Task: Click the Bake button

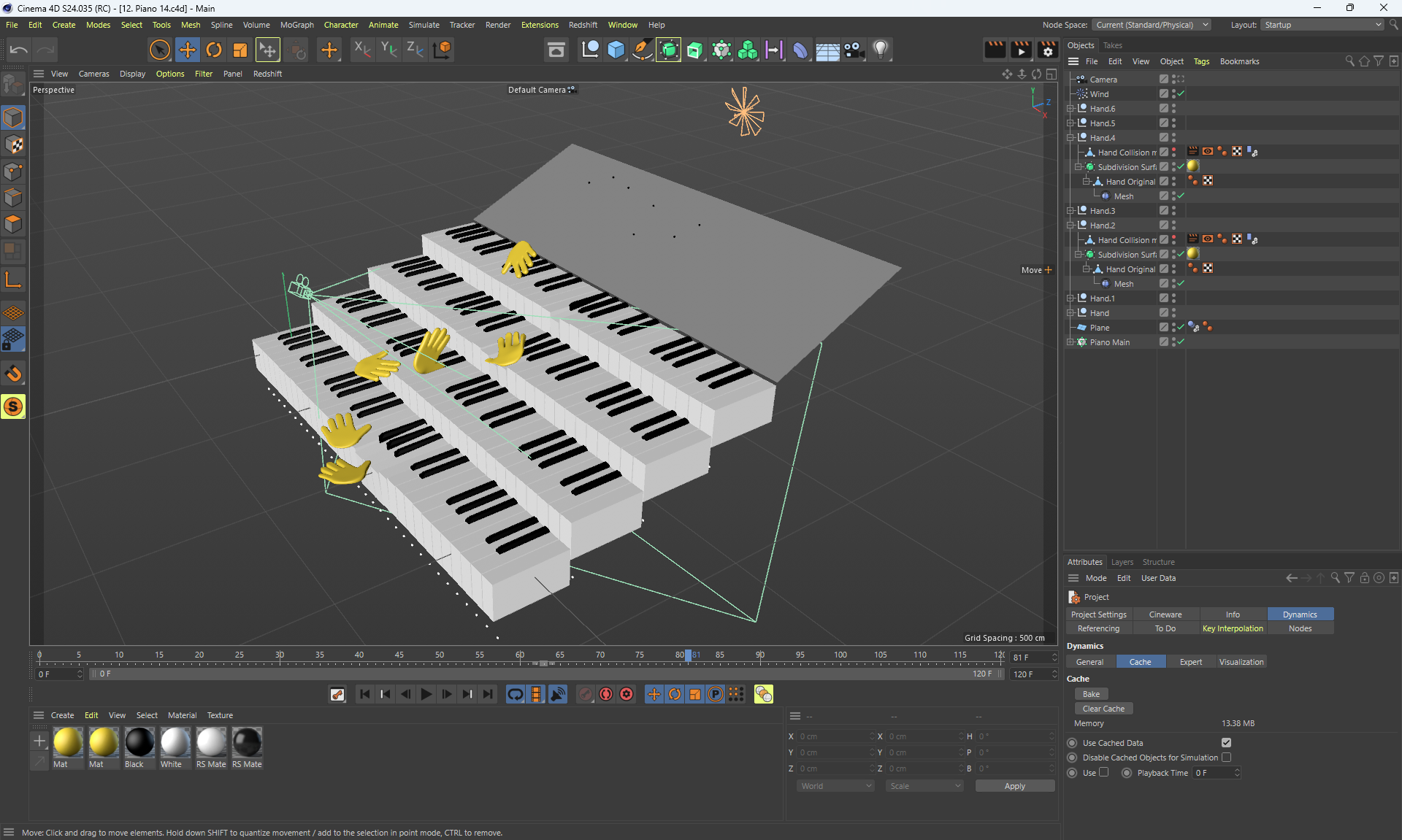Action: 1091,694
